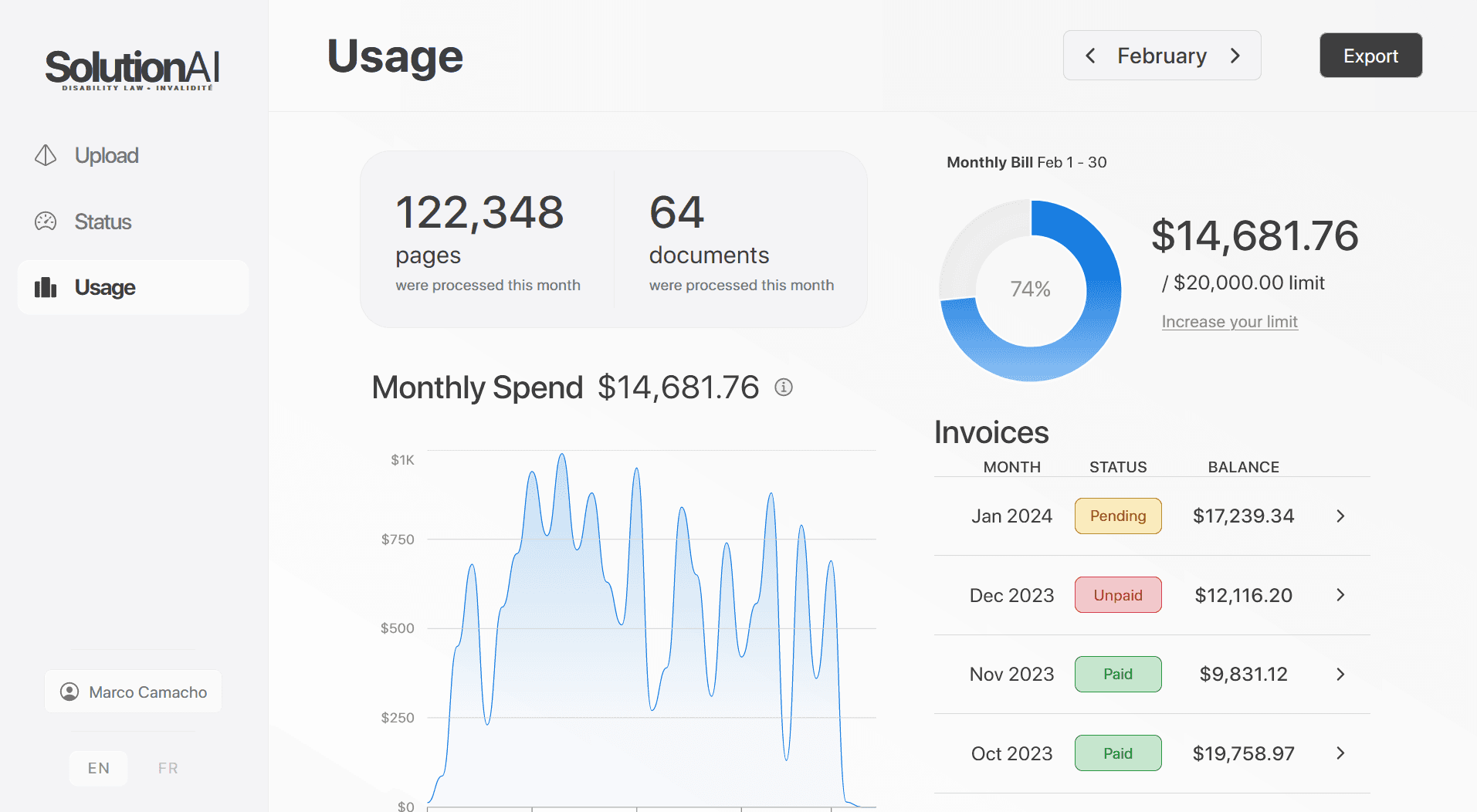Viewport: 1477px width, 812px height.
Task: Click the Unpaid status badge
Action: click(x=1117, y=595)
